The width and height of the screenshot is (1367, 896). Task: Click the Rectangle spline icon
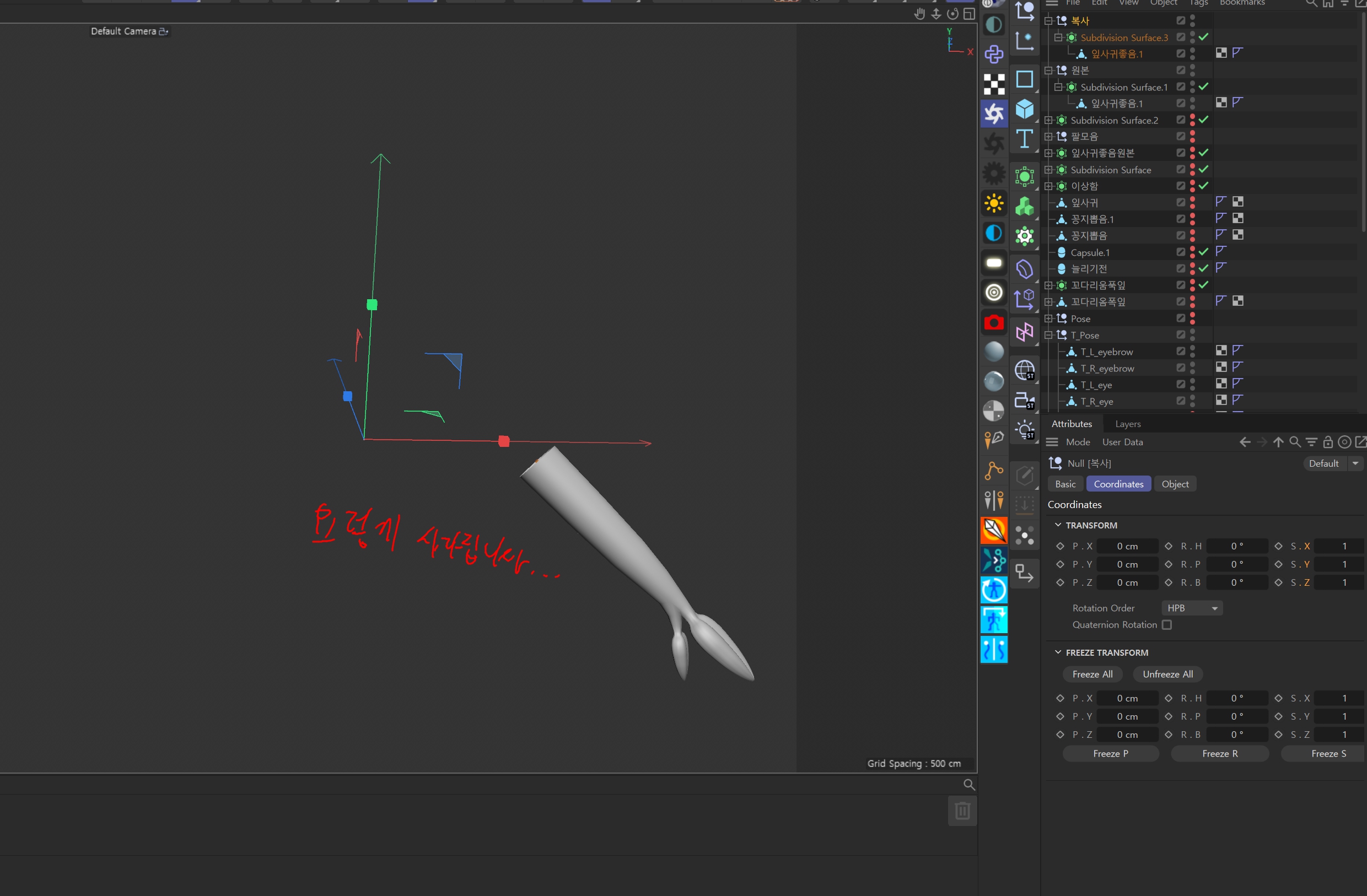pos(1024,79)
